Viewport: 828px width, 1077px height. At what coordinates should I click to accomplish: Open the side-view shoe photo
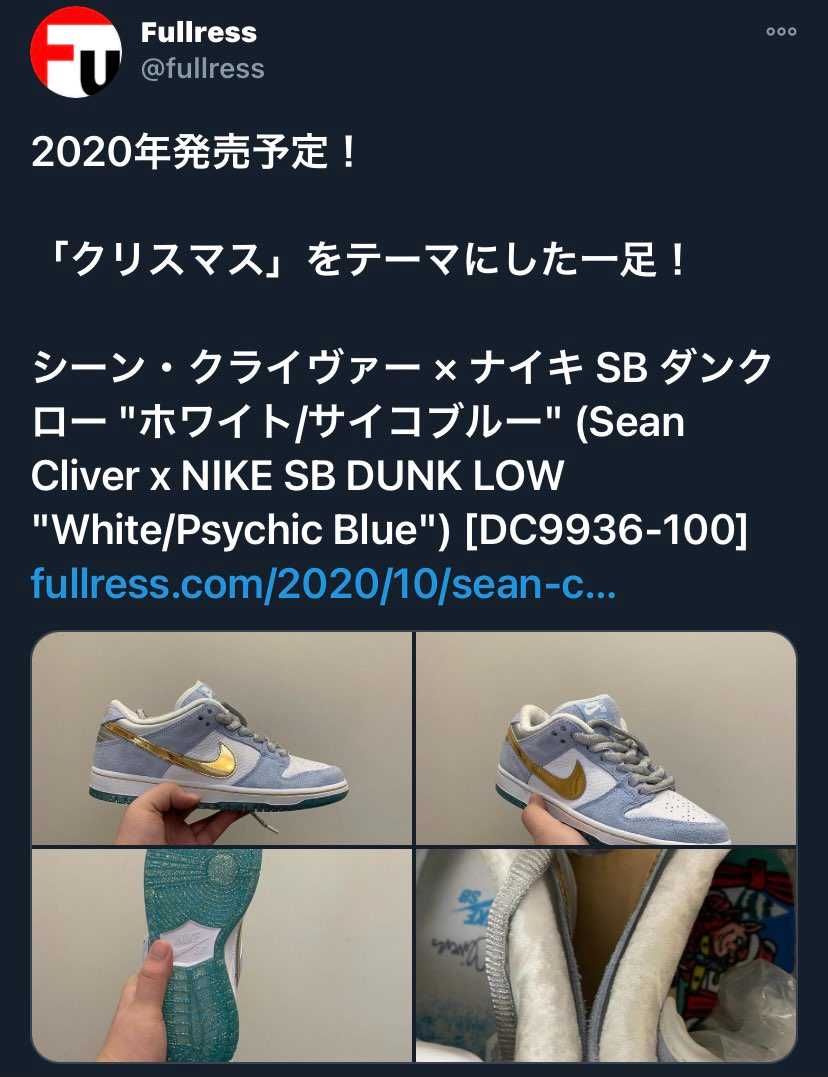221,738
